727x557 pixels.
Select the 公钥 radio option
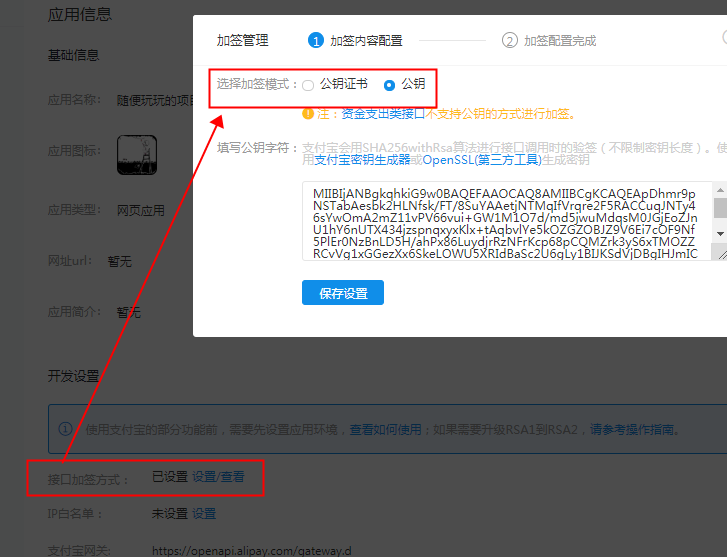click(x=389, y=85)
